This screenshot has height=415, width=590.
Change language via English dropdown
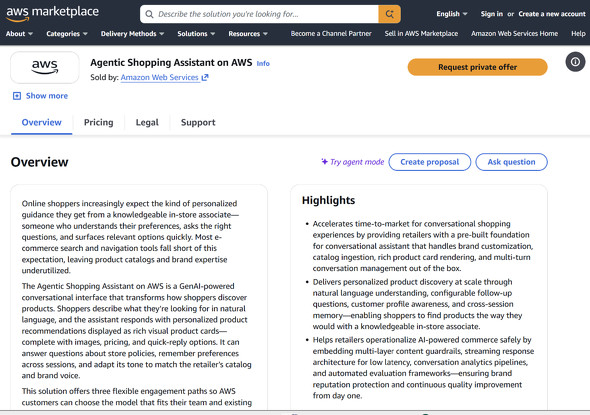[x=452, y=14]
